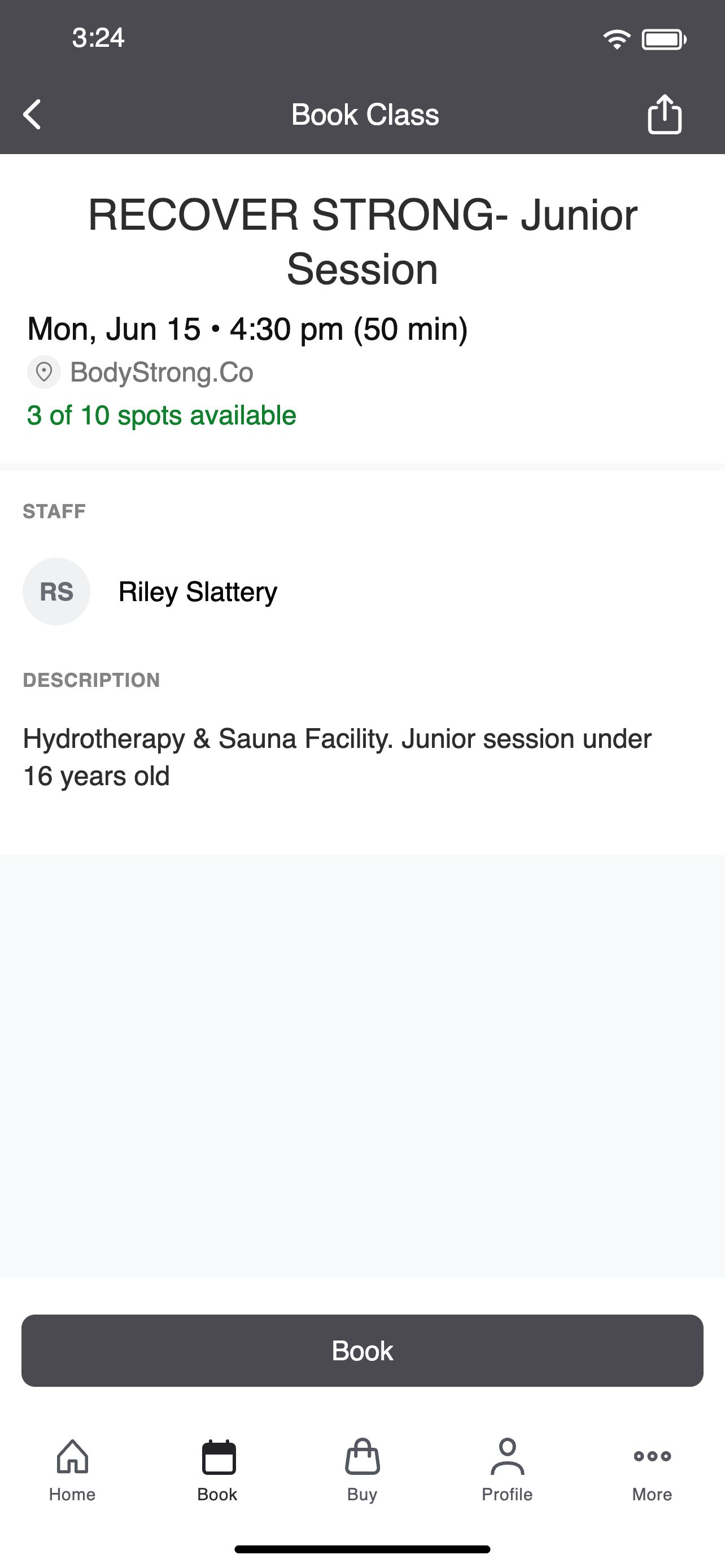Tap the Home house icon
725x1568 pixels.
tap(72, 1456)
